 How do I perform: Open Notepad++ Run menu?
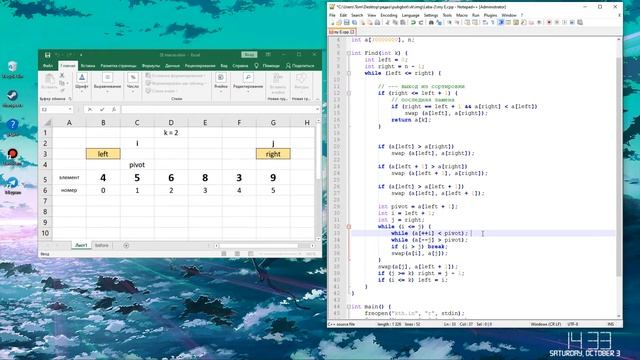476,15
